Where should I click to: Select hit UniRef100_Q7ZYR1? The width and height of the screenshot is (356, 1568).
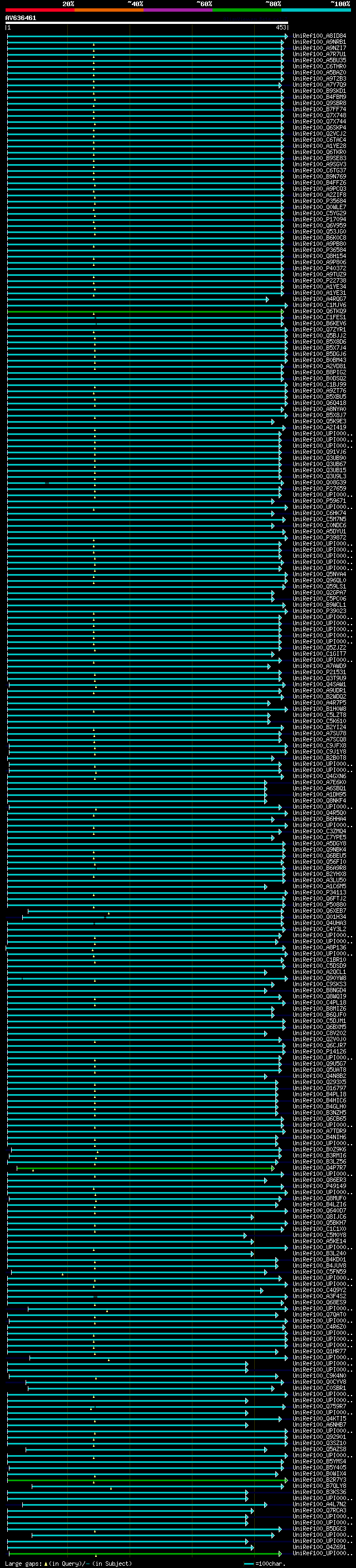click(x=319, y=329)
